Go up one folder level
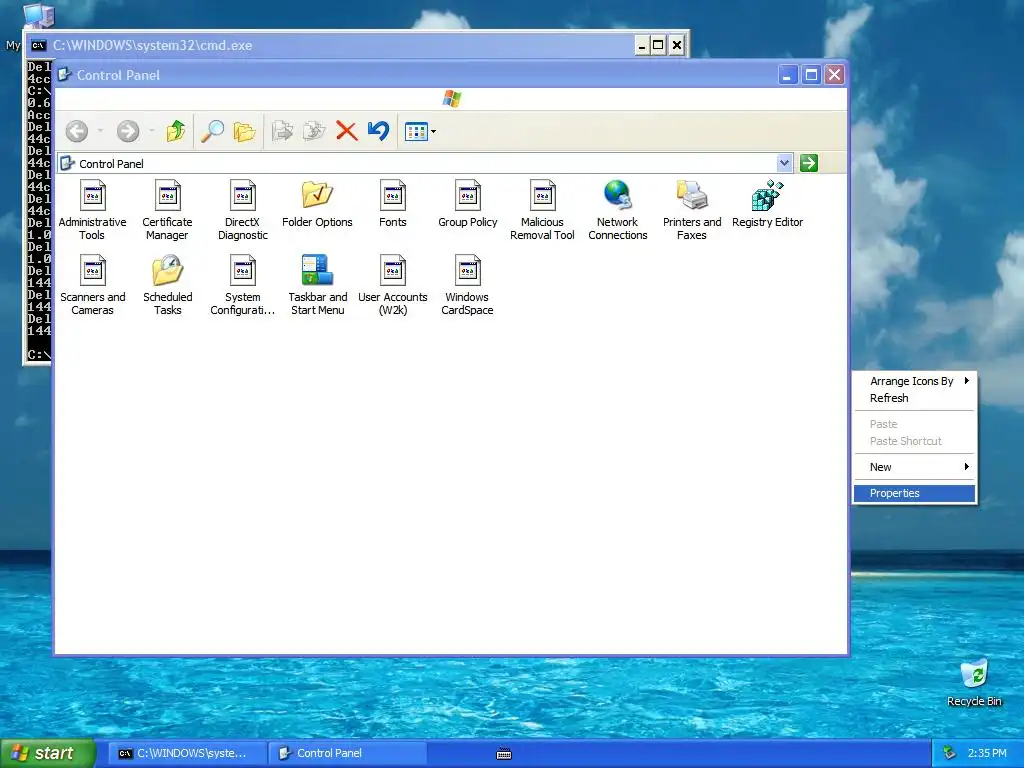The height and width of the screenshot is (768, 1024). 175,131
